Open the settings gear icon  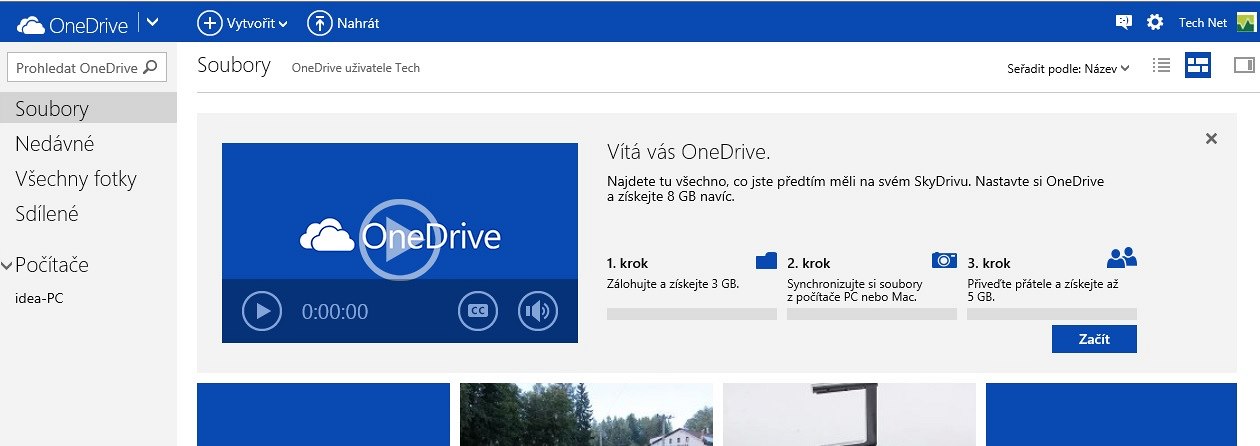coord(1155,22)
